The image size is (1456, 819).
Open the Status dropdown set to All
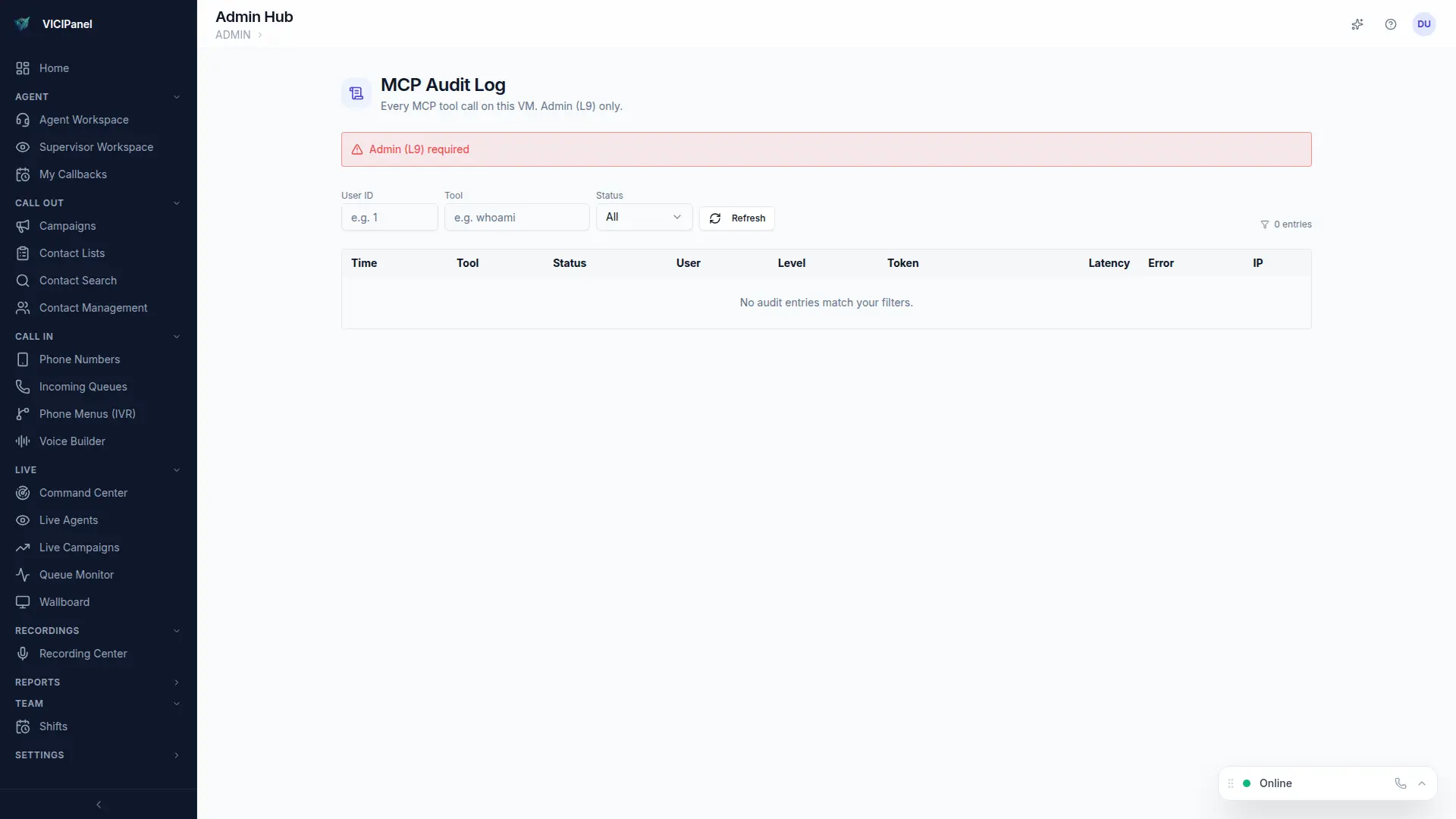click(x=643, y=217)
